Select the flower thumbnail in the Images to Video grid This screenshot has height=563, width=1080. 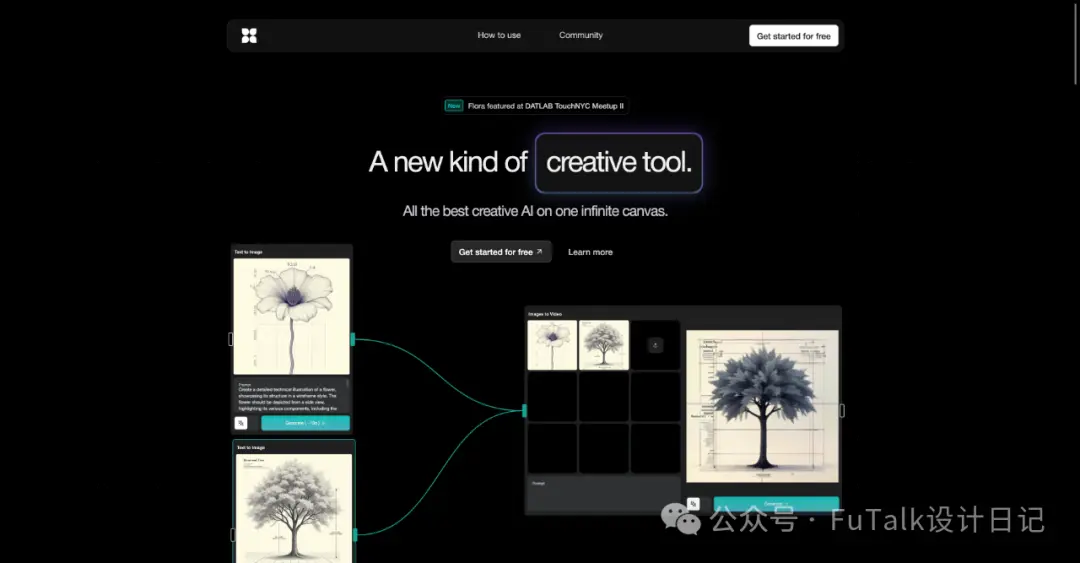(552, 345)
